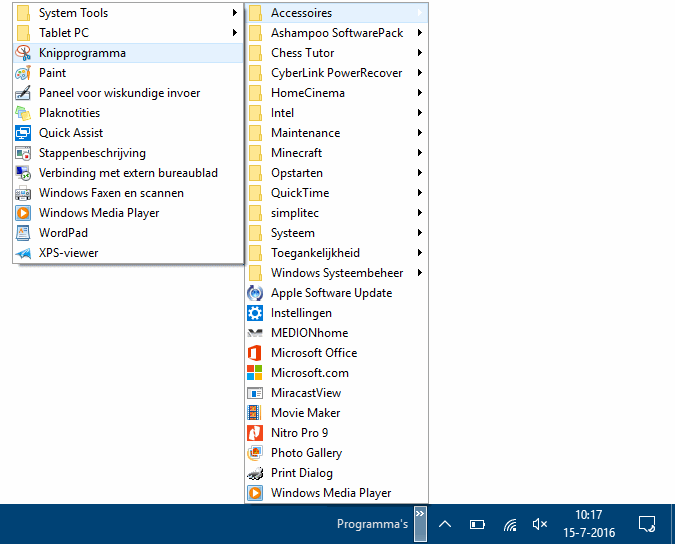Expand Ashampoo SoftwarePack submenu arrow

[420, 33]
